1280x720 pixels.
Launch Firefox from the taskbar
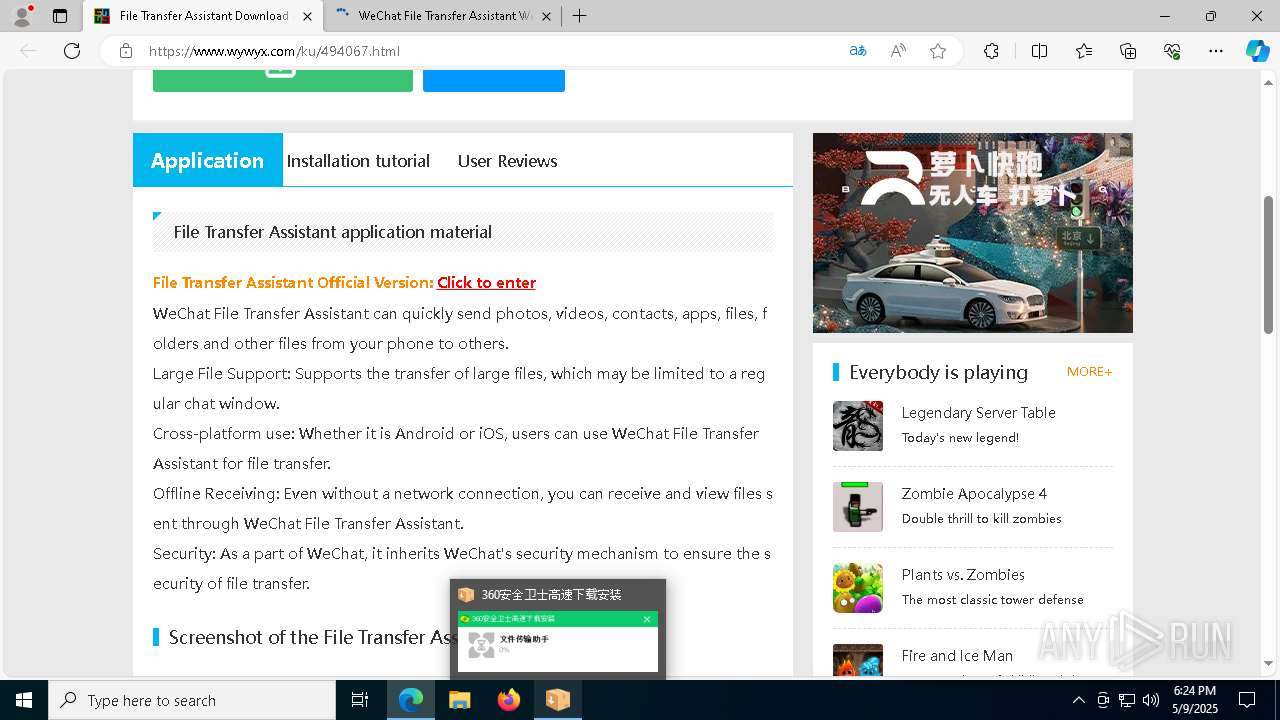click(x=509, y=700)
